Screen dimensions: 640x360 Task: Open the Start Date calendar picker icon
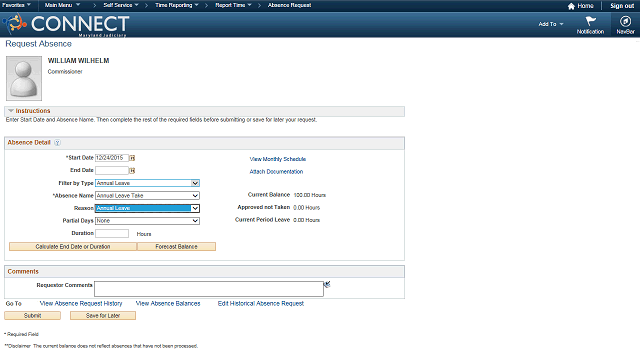tap(132, 158)
